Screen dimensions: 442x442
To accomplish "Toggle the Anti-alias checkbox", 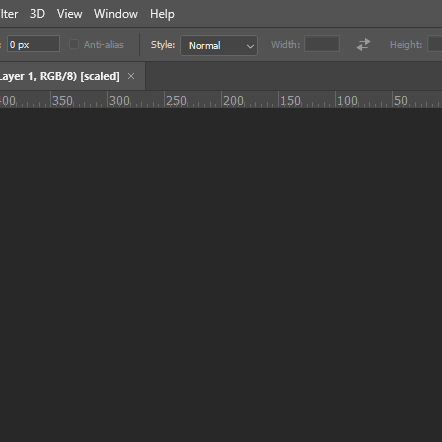I will tap(74, 44).
